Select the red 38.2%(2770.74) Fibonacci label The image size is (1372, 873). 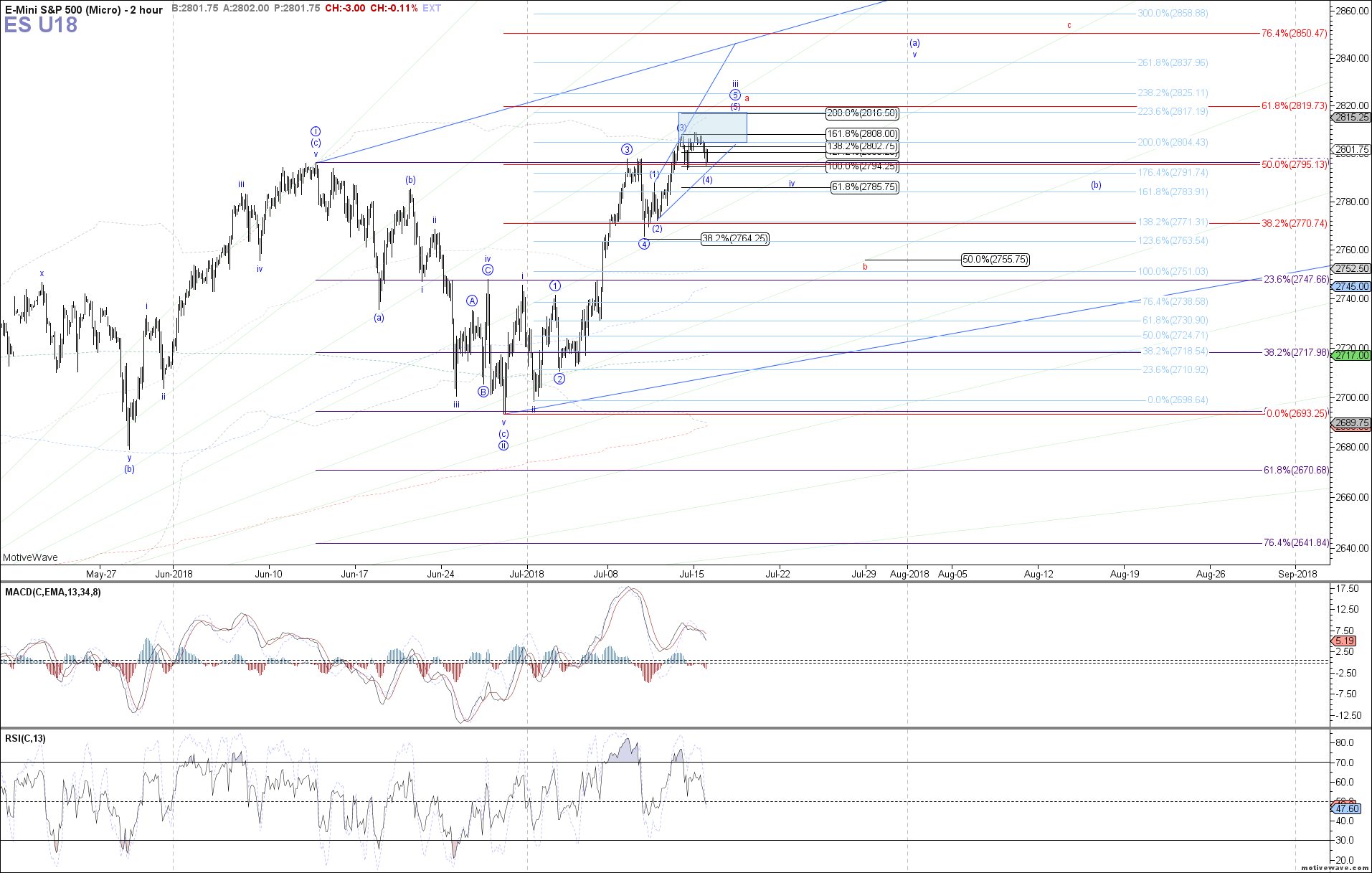[x=1295, y=224]
